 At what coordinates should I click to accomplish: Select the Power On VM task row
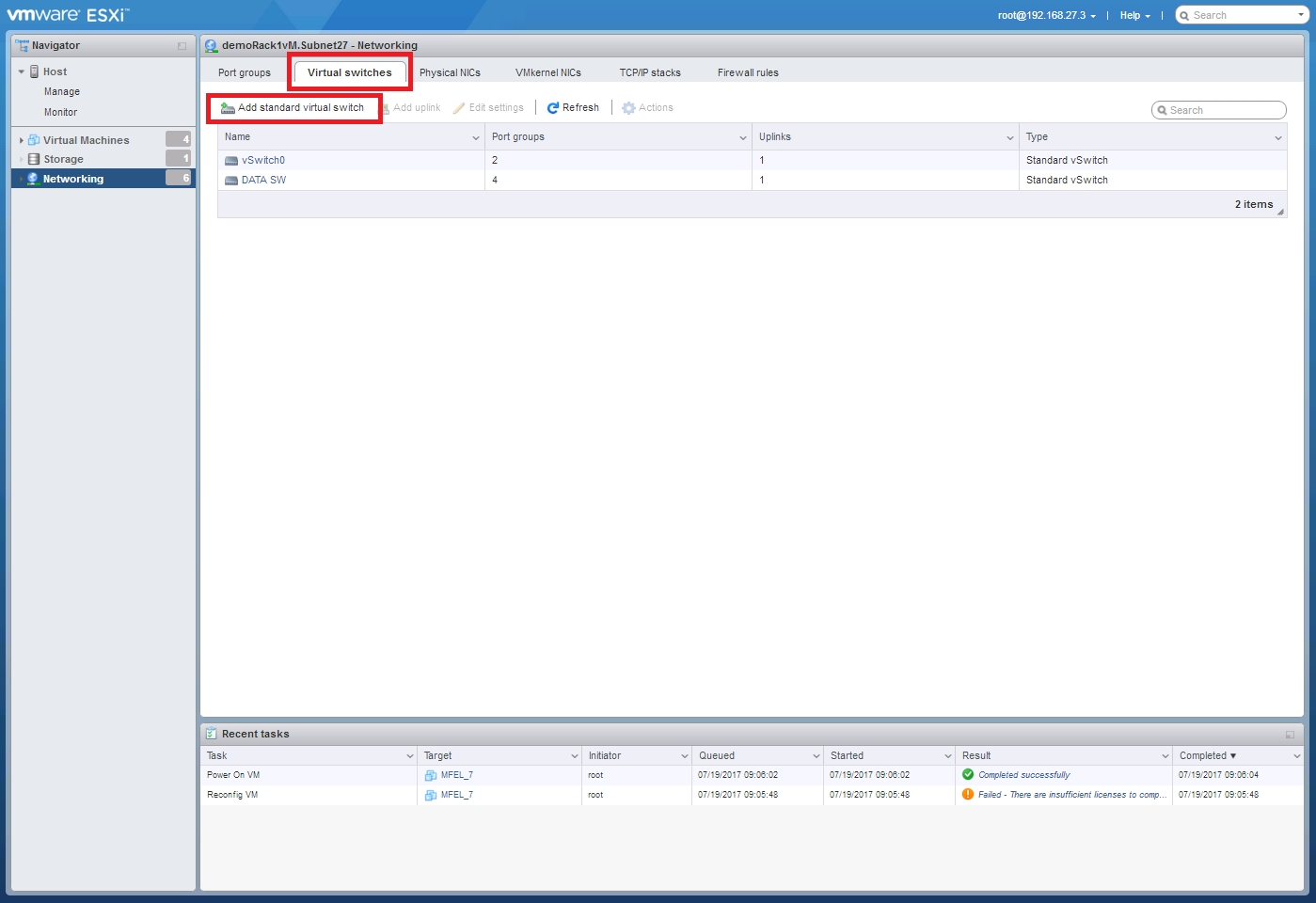[x=752, y=776]
